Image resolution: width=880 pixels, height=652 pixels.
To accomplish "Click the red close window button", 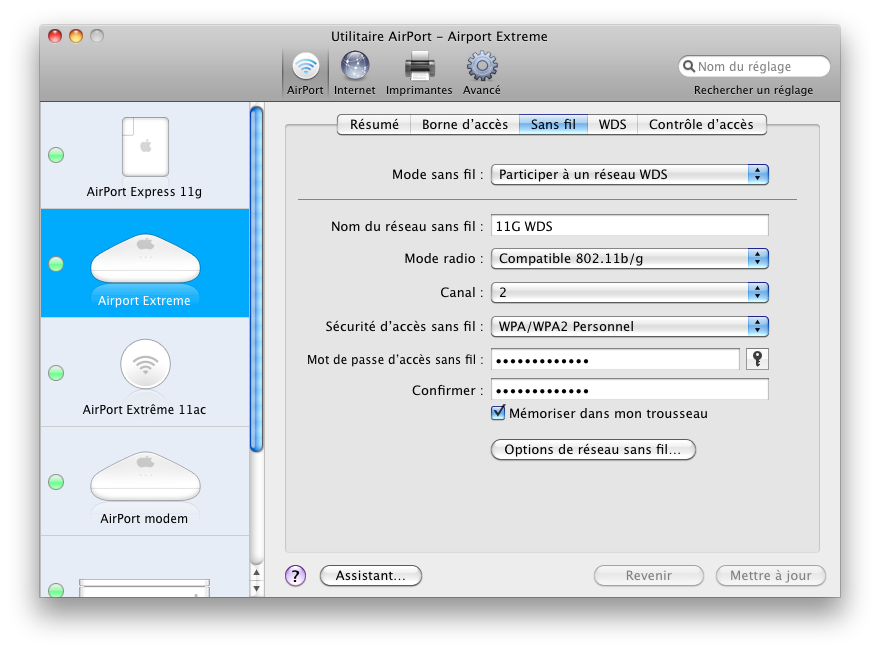I will [55, 36].
